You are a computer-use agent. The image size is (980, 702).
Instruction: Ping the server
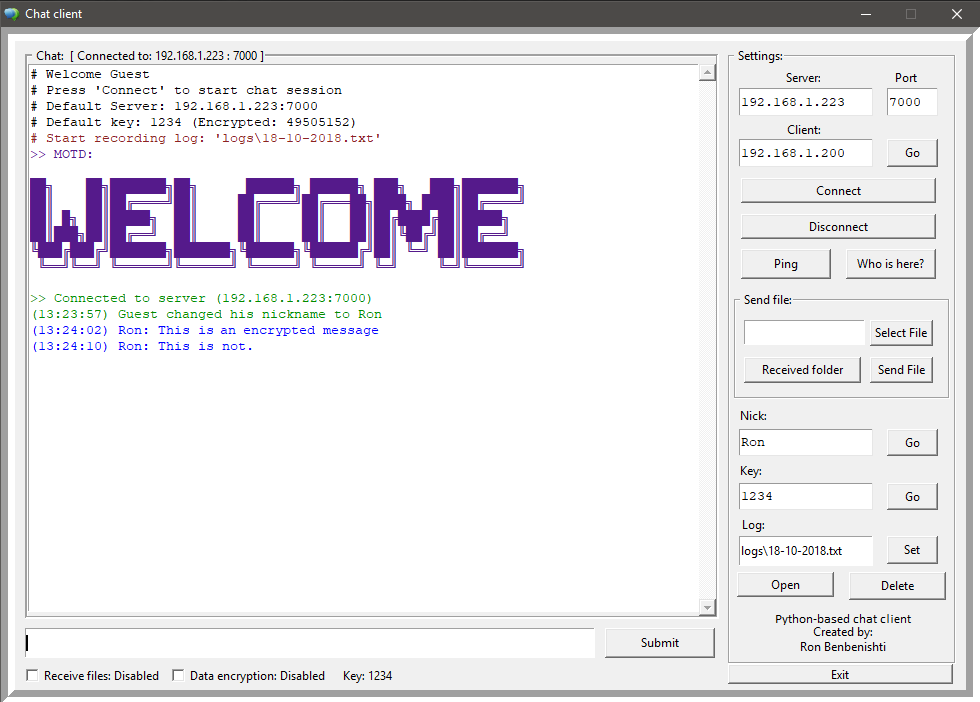pos(786,264)
